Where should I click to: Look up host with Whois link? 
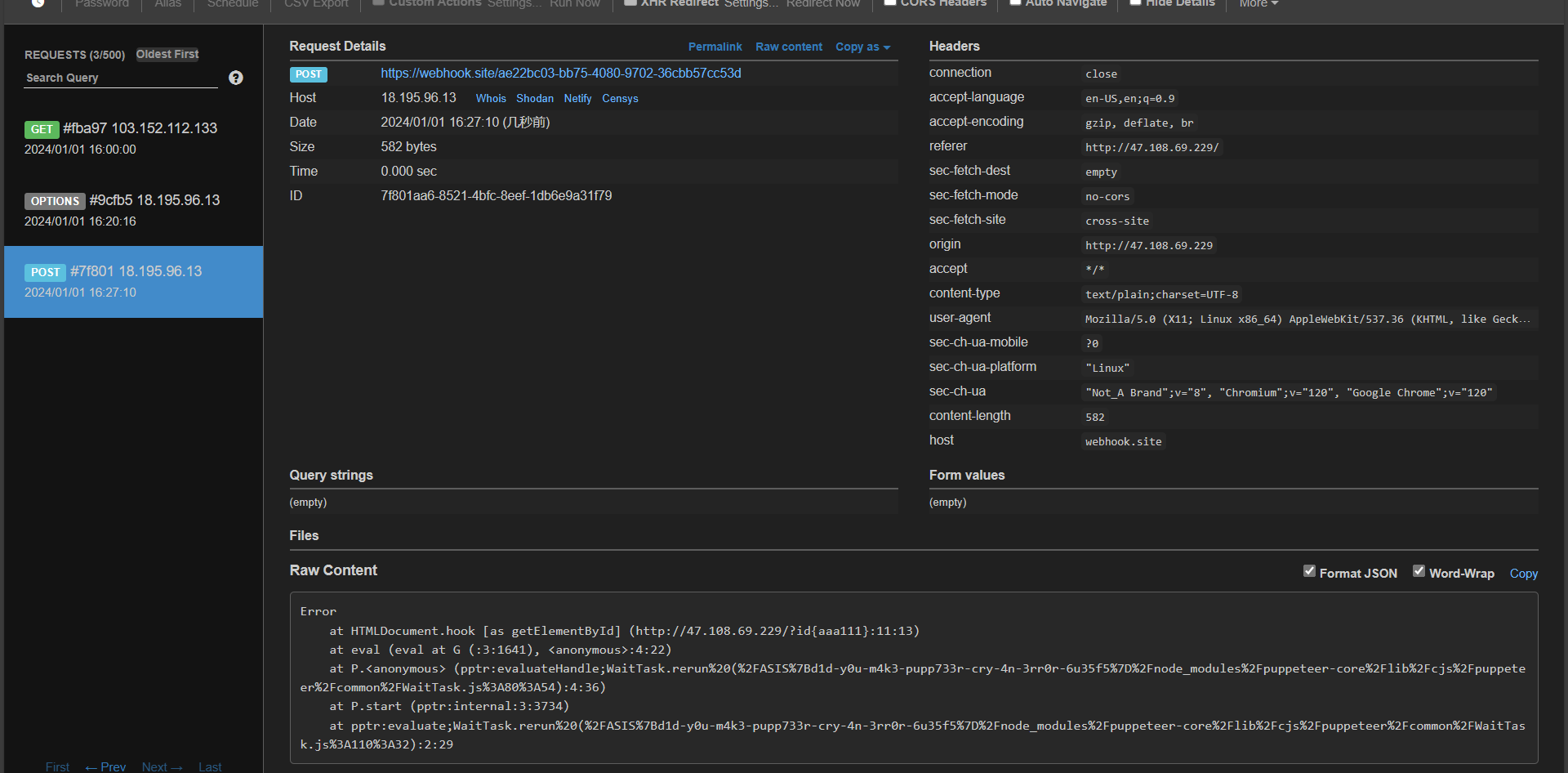491,98
